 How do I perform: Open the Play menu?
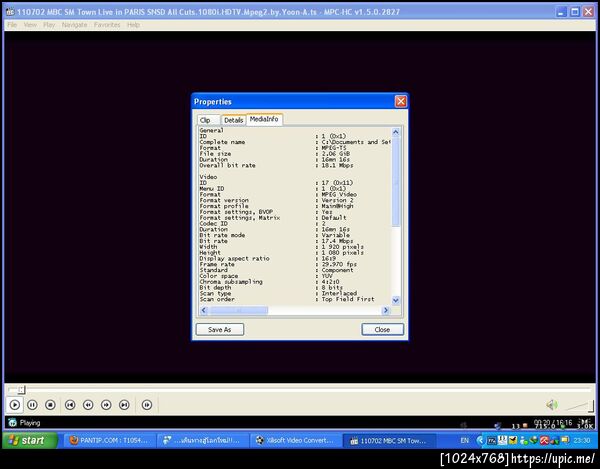coord(49,25)
